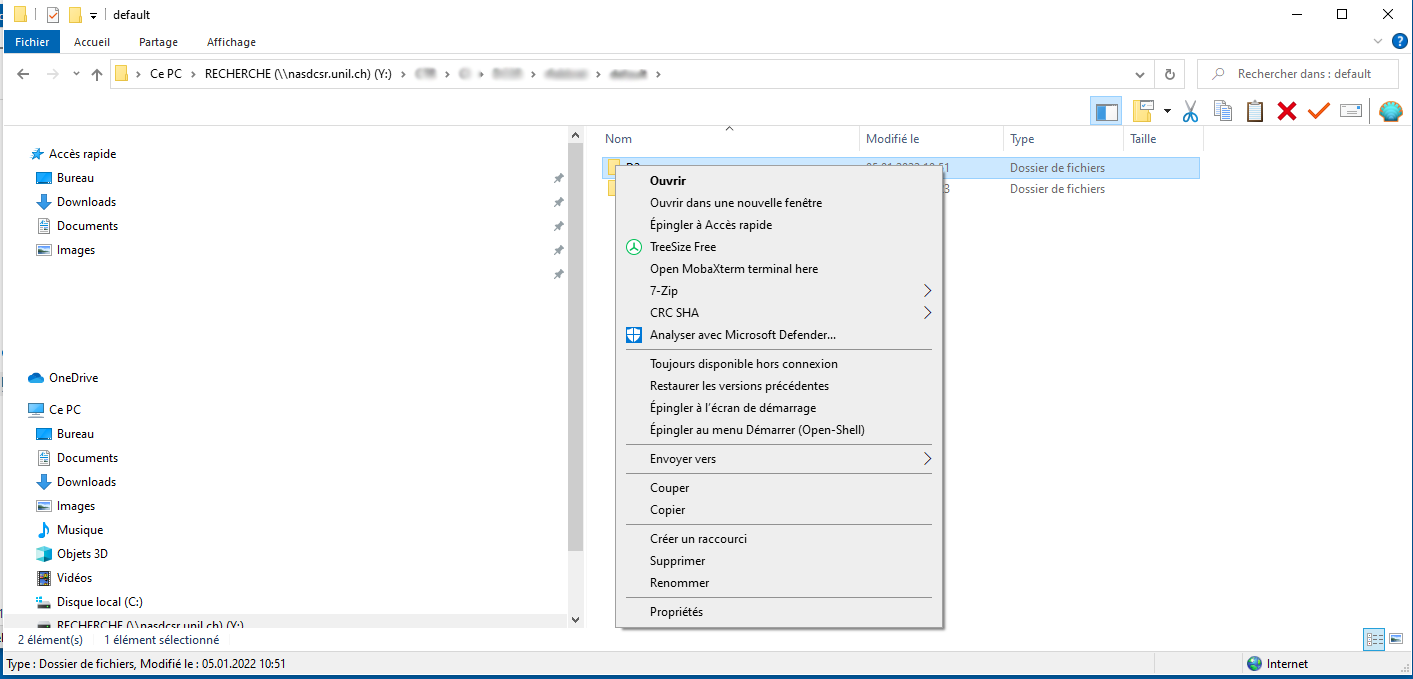Click the scissors Cut icon in toolbar
The width and height of the screenshot is (1413, 679).
[1190, 111]
